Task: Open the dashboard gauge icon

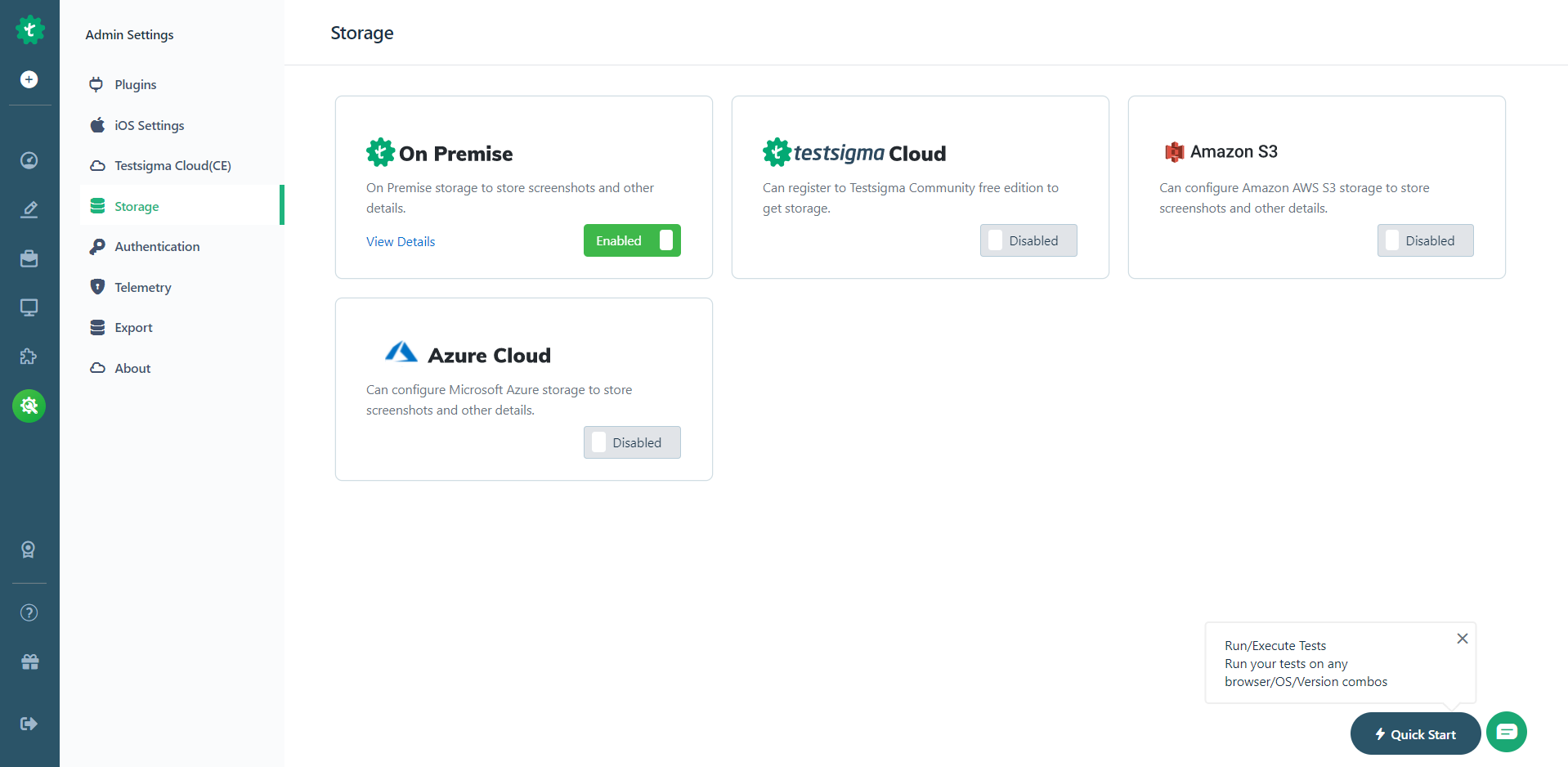Action: point(29,160)
